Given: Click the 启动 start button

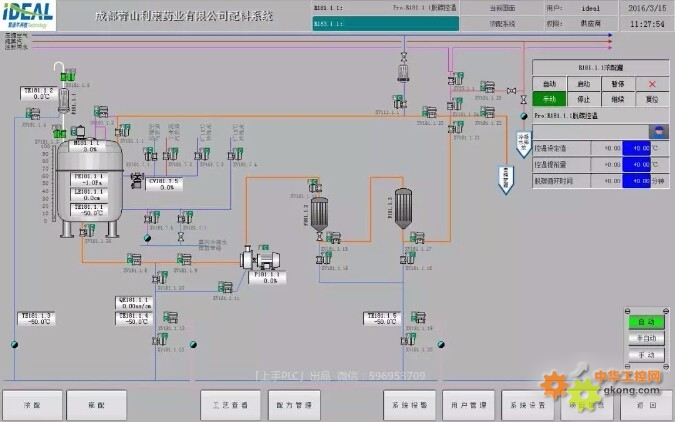Looking at the screenshot, I should [583, 84].
